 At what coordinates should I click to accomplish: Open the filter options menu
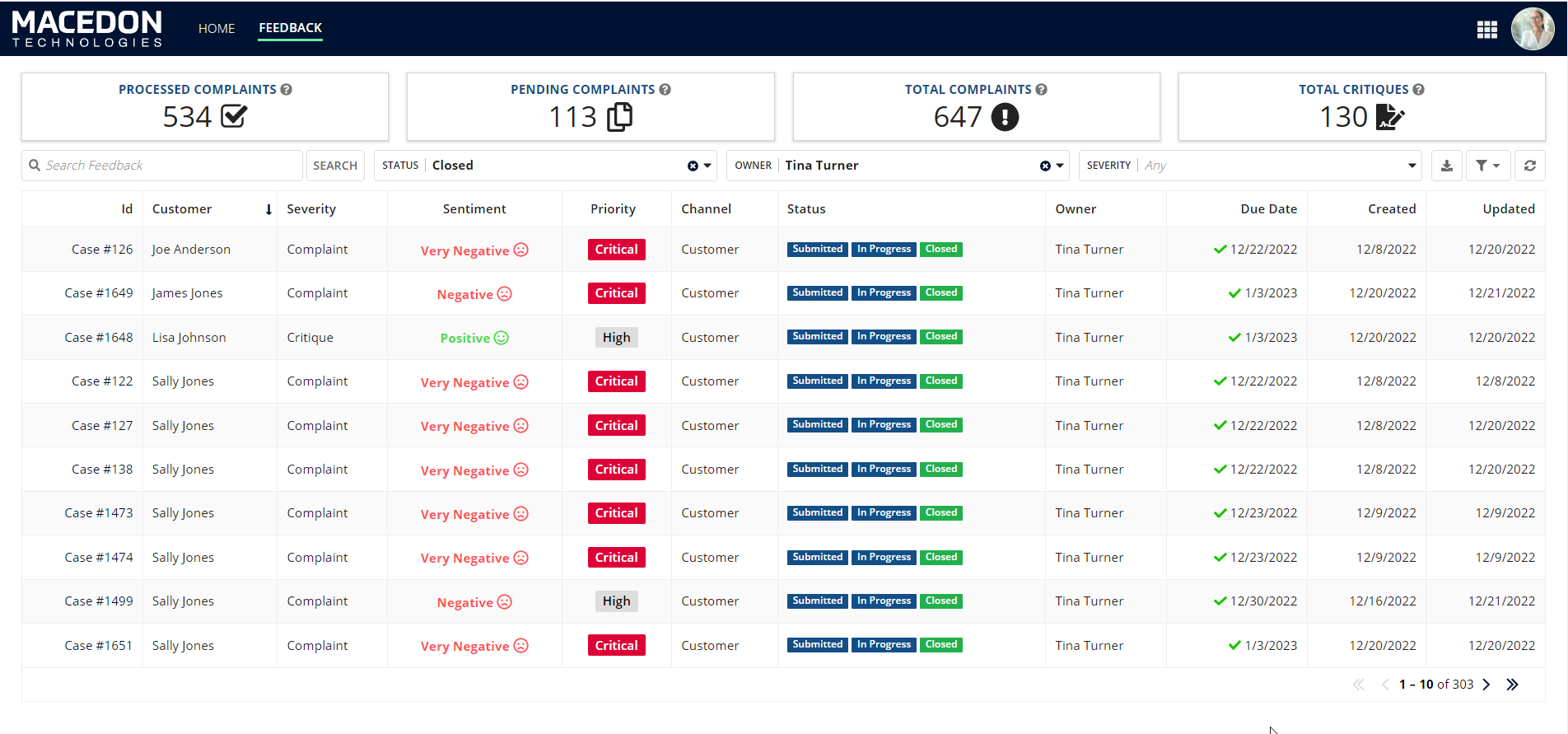pos(1487,166)
